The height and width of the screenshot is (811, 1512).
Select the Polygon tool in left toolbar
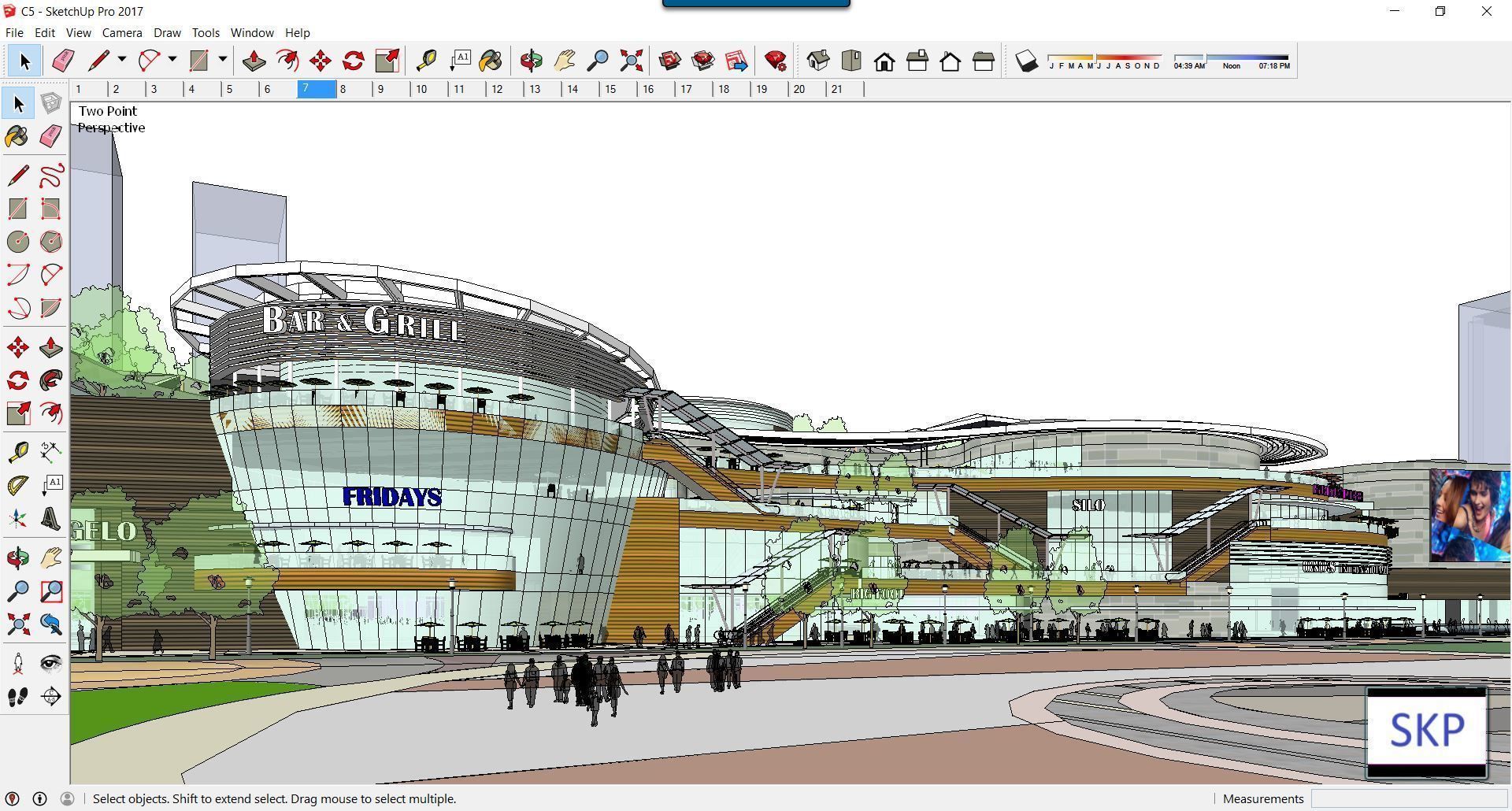(51, 242)
